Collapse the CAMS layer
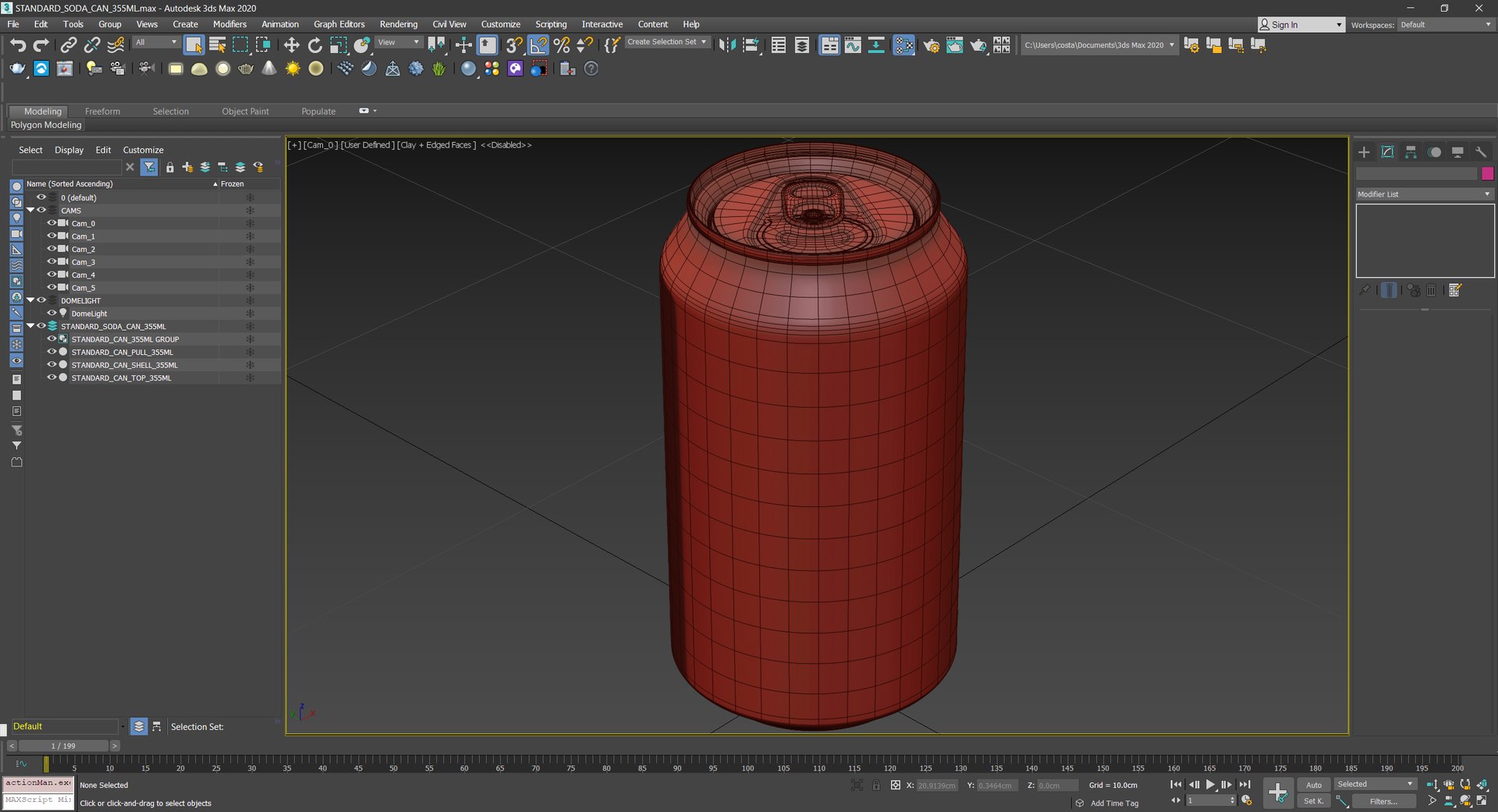Viewport: 1498px width, 812px height. point(30,210)
